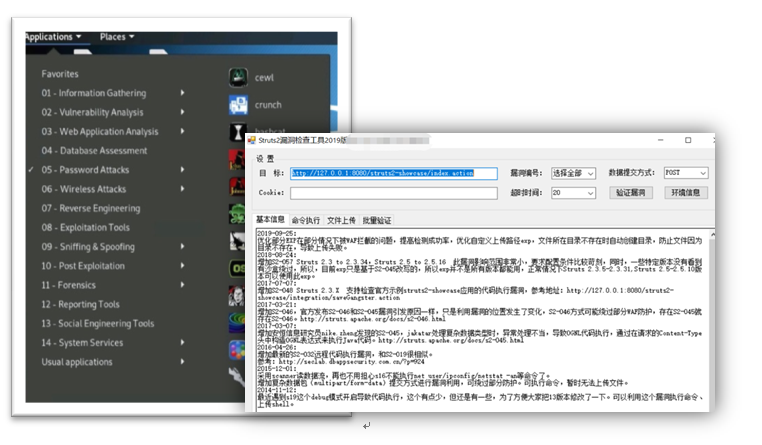
Task: Choose 04 - Database Assessment category
Action: pyautogui.click(x=94, y=151)
